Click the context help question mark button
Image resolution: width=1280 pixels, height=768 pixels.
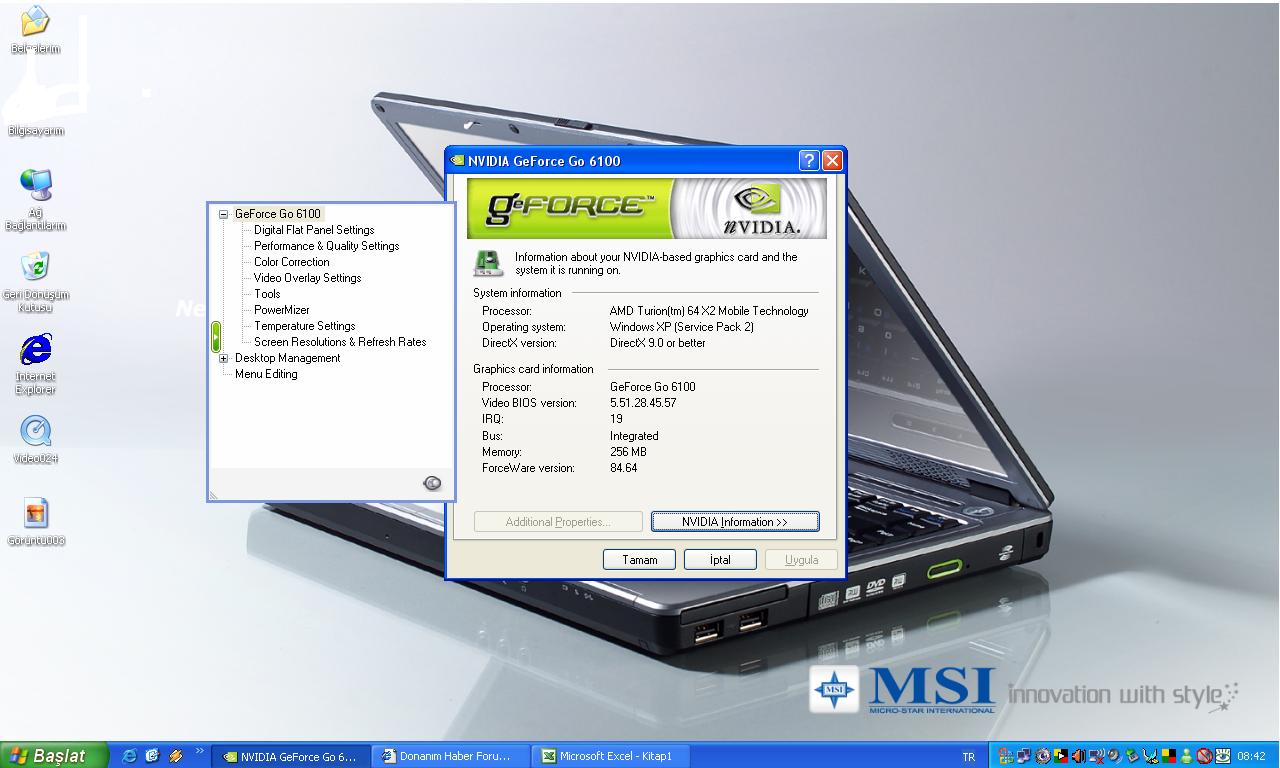pyautogui.click(x=809, y=161)
